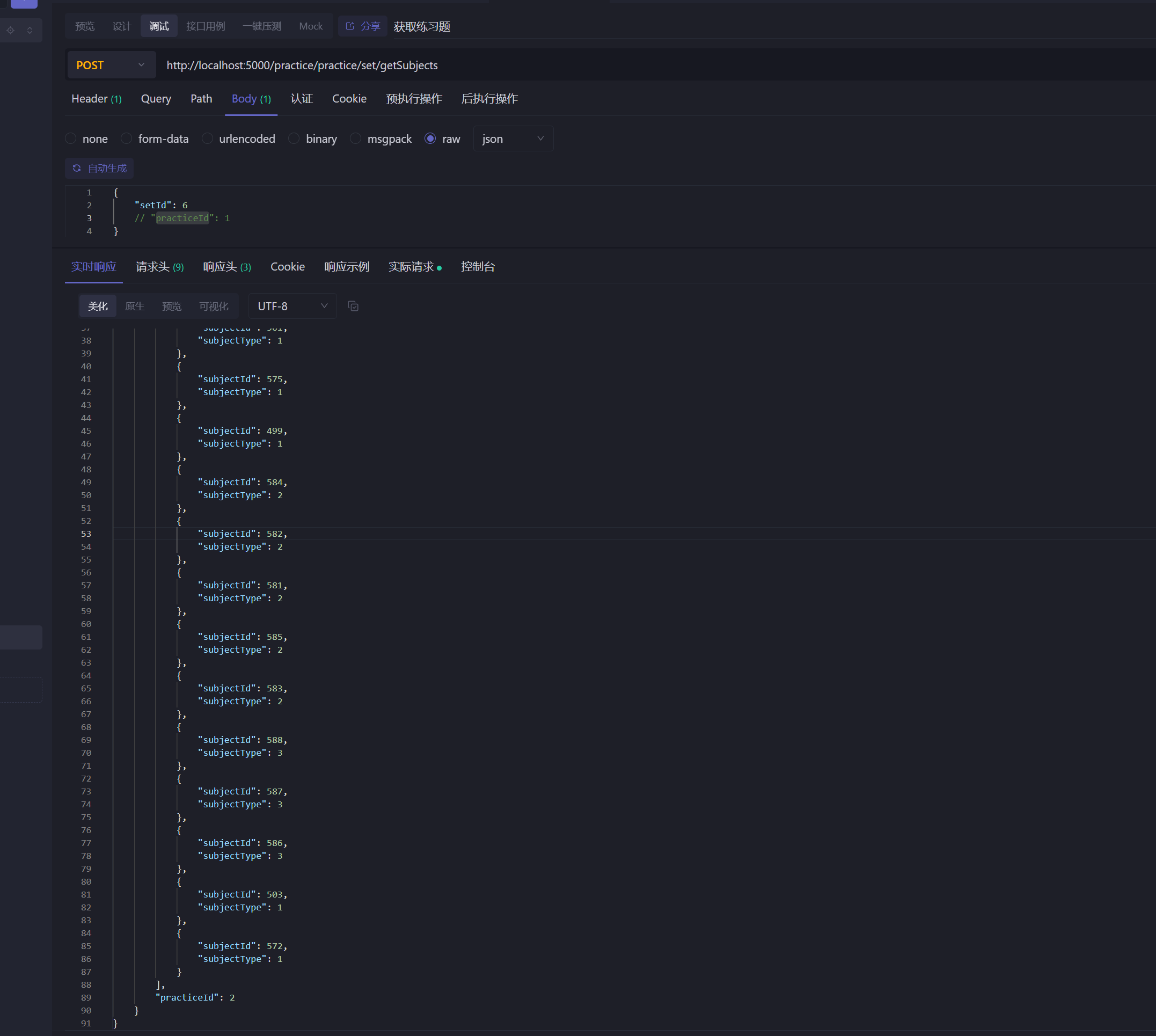Click the "subjectId": 582 line in response
Image resolution: width=1156 pixels, height=1036 pixels.
coord(243,534)
